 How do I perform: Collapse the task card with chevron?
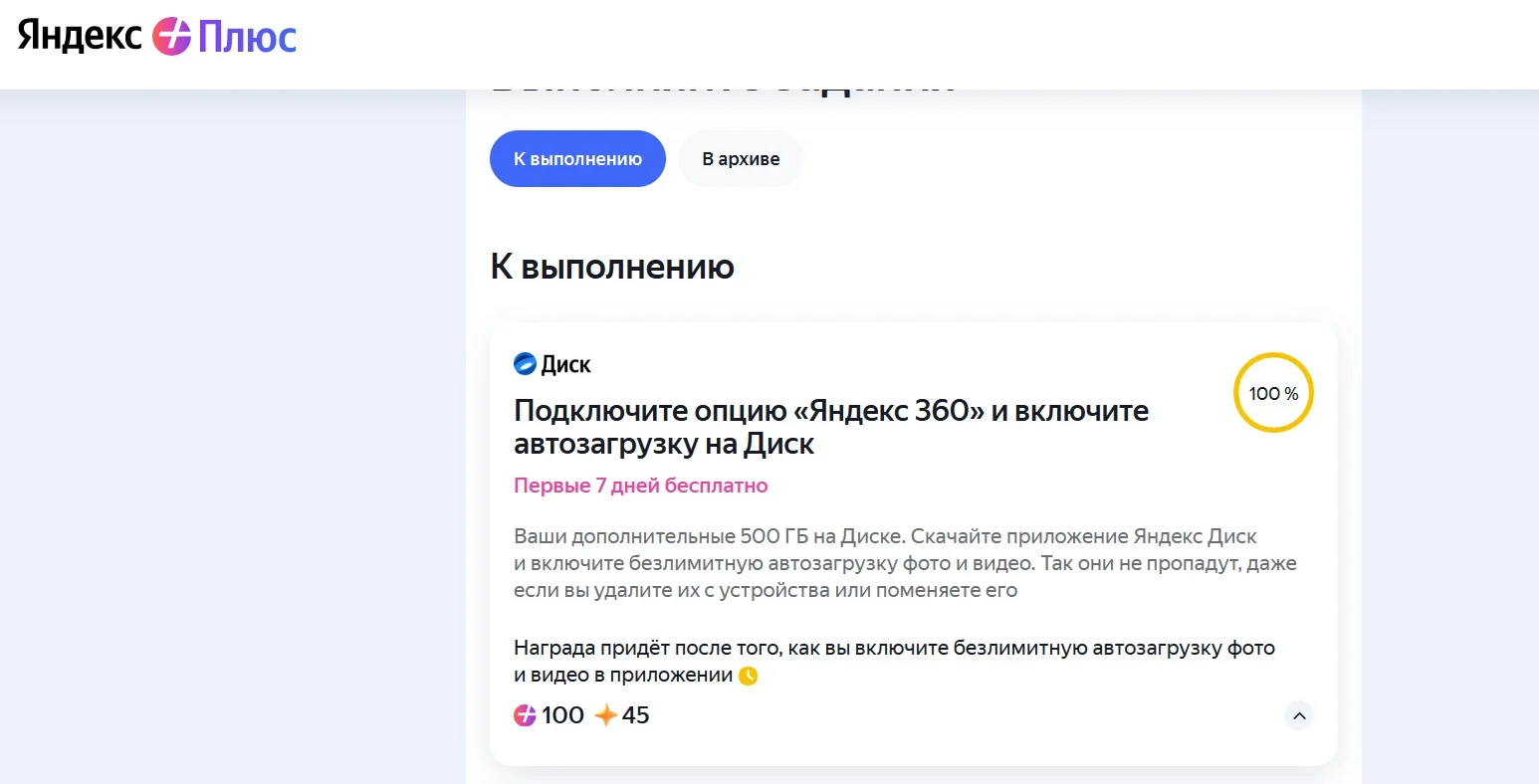[x=1299, y=715]
